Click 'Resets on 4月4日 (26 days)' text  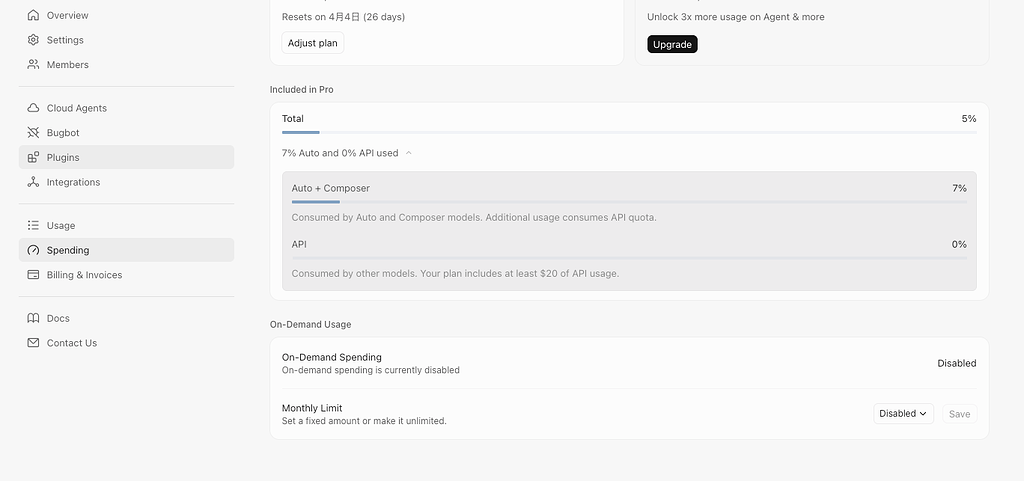344,17
